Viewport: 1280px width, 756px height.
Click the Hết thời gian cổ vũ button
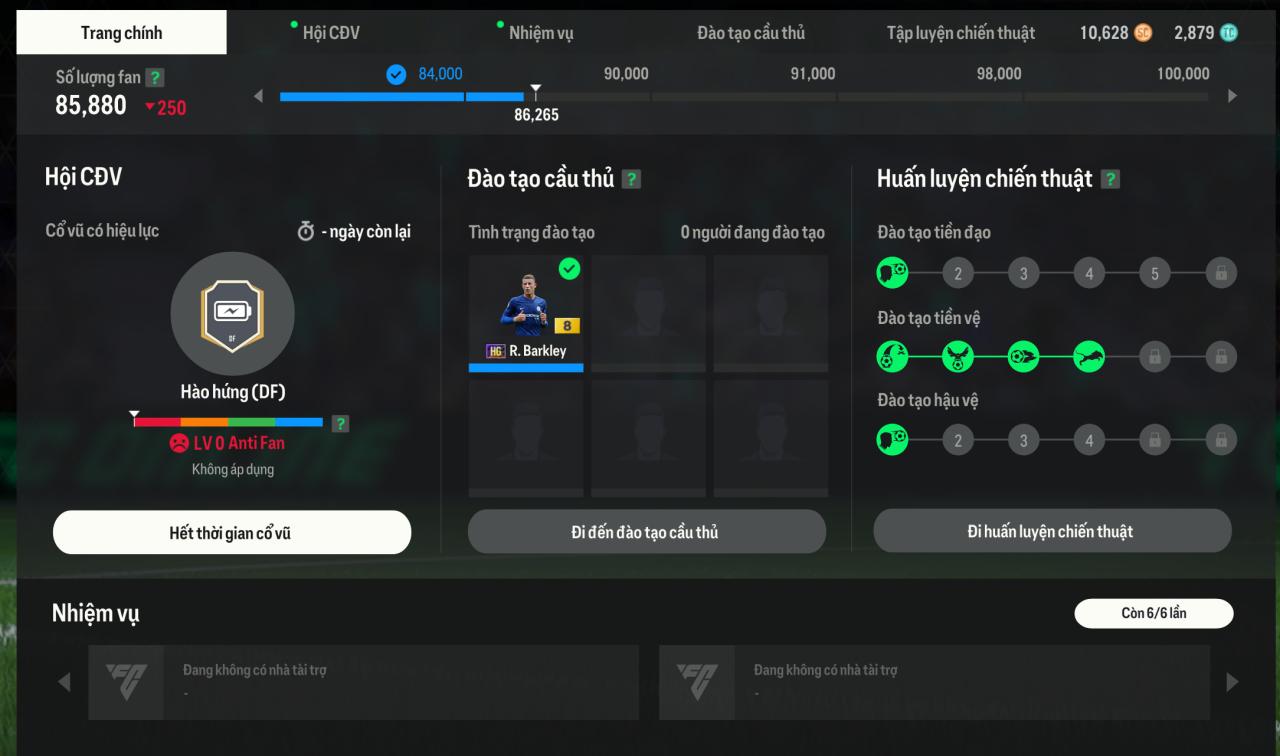point(232,532)
